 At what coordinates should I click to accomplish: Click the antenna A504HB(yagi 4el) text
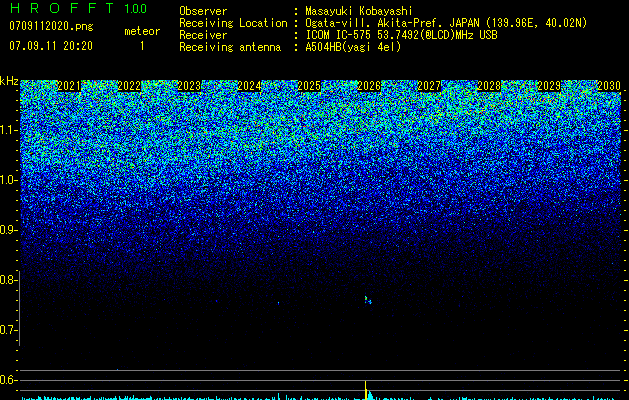353,47
